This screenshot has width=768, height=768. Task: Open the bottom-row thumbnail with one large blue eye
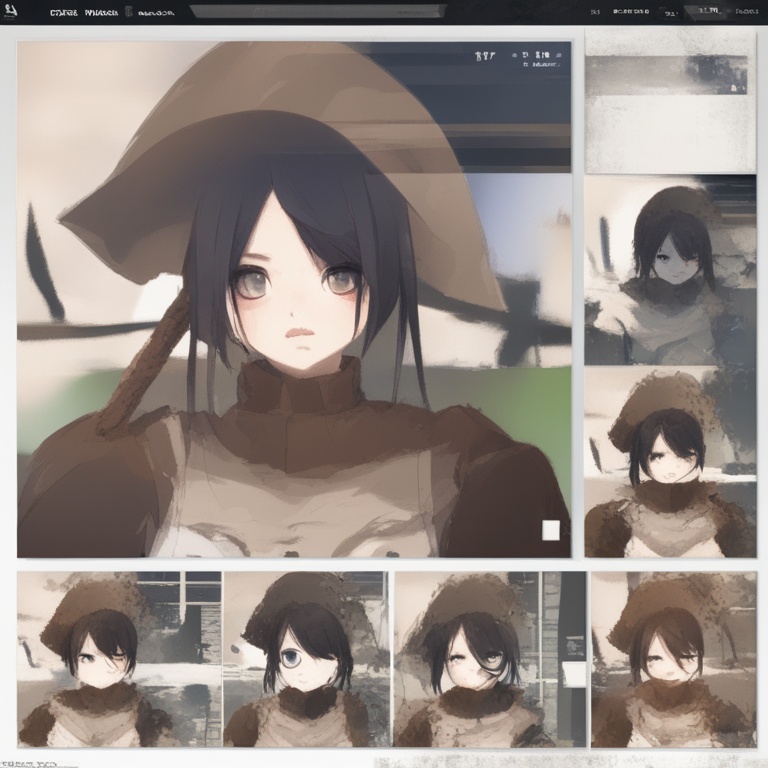pyautogui.click(x=306, y=659)
